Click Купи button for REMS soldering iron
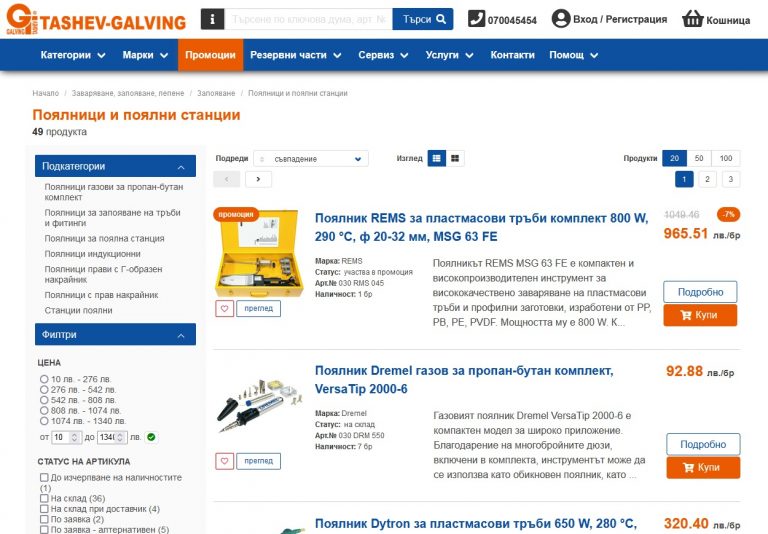The width and height of the screenshot is (768, 534). point(700,315)
